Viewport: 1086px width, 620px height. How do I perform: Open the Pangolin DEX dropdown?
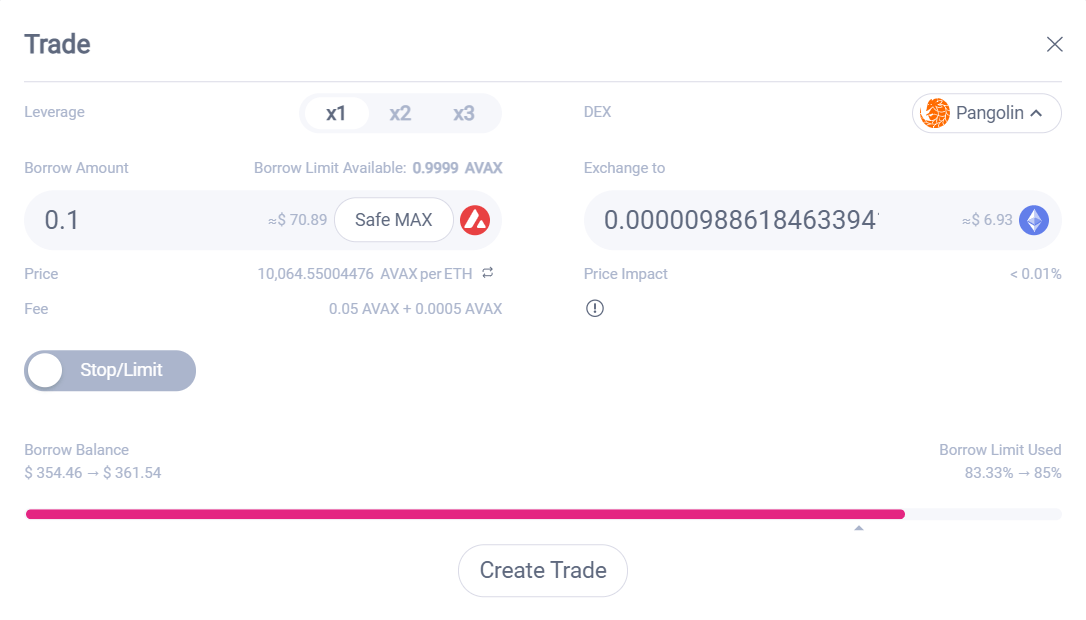[986, 113]
